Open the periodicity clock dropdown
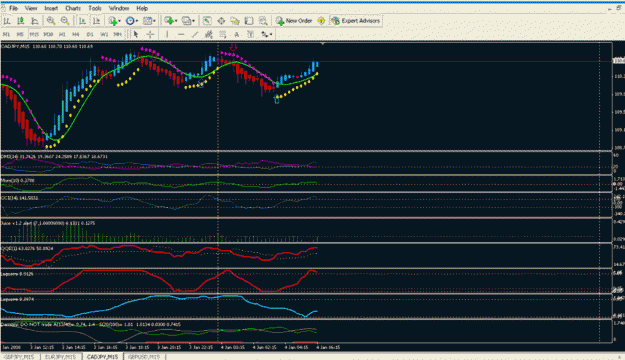 [x=132, y=21]
